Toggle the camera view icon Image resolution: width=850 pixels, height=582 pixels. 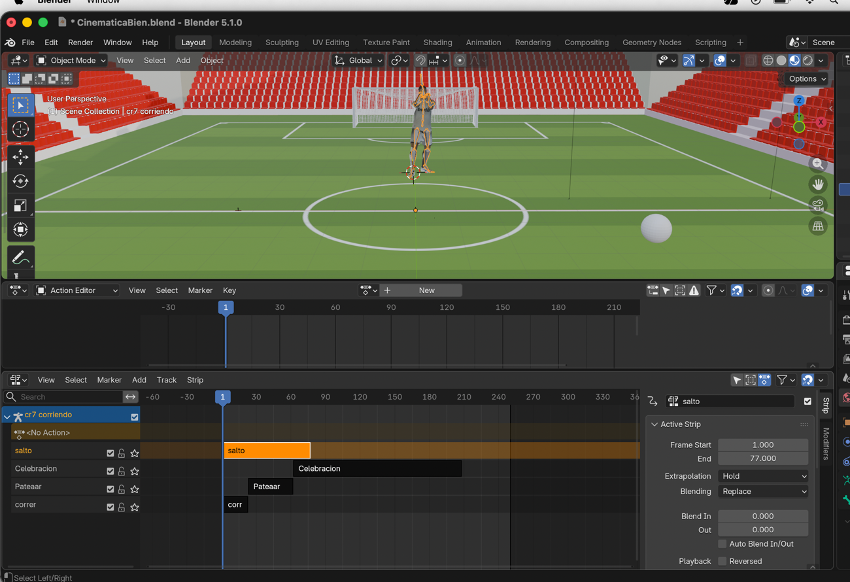[x=818, y=206]
